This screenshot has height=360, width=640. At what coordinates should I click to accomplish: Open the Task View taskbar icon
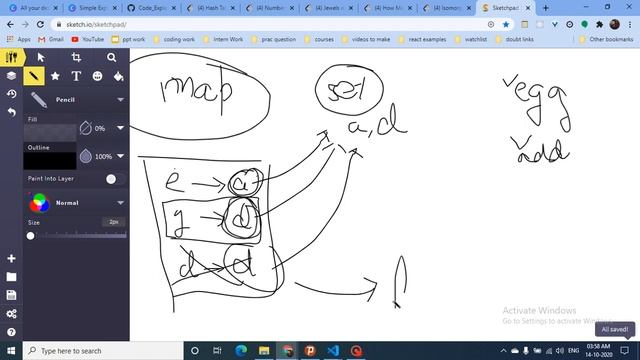coord(217,351)
